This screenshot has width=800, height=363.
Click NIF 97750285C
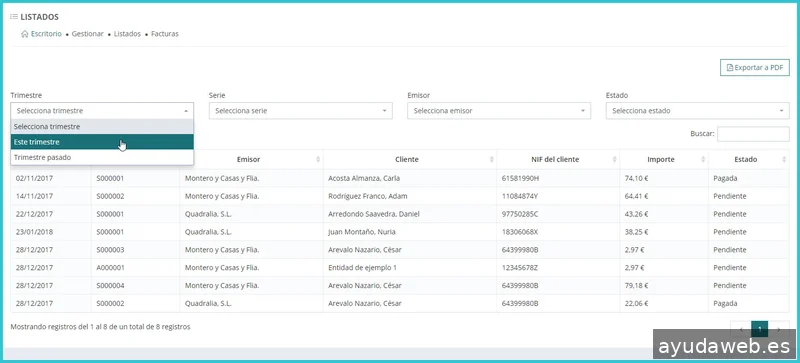pyautogui.click(x=520, y=214)
